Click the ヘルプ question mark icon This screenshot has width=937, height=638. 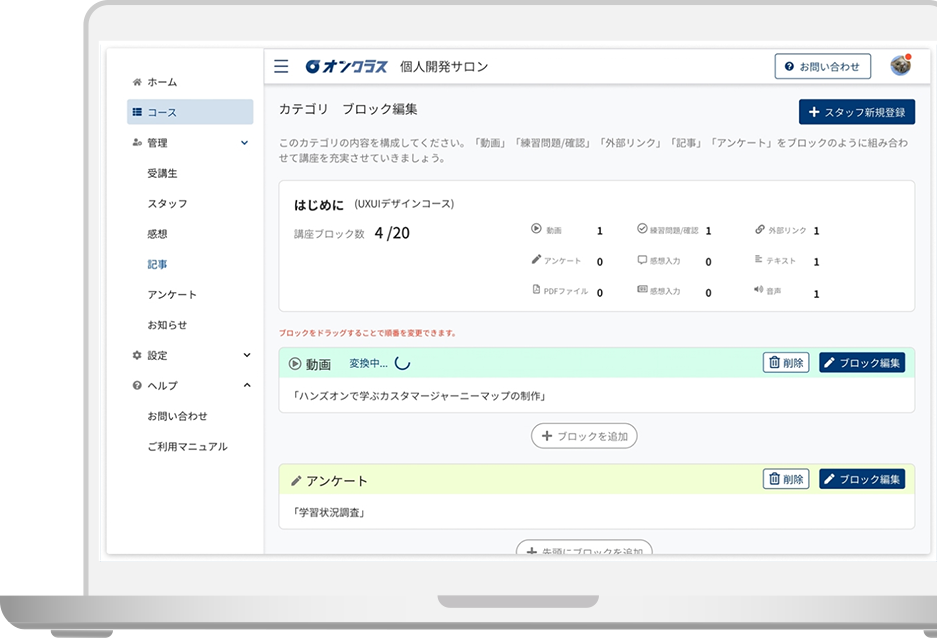137,385
